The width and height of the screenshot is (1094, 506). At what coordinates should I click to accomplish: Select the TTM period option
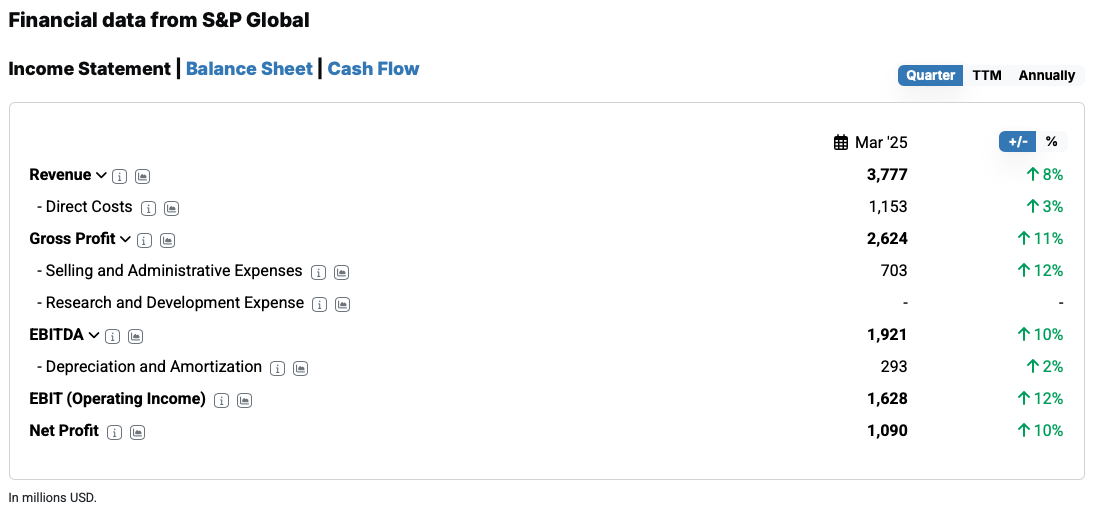tap(987, 75)
